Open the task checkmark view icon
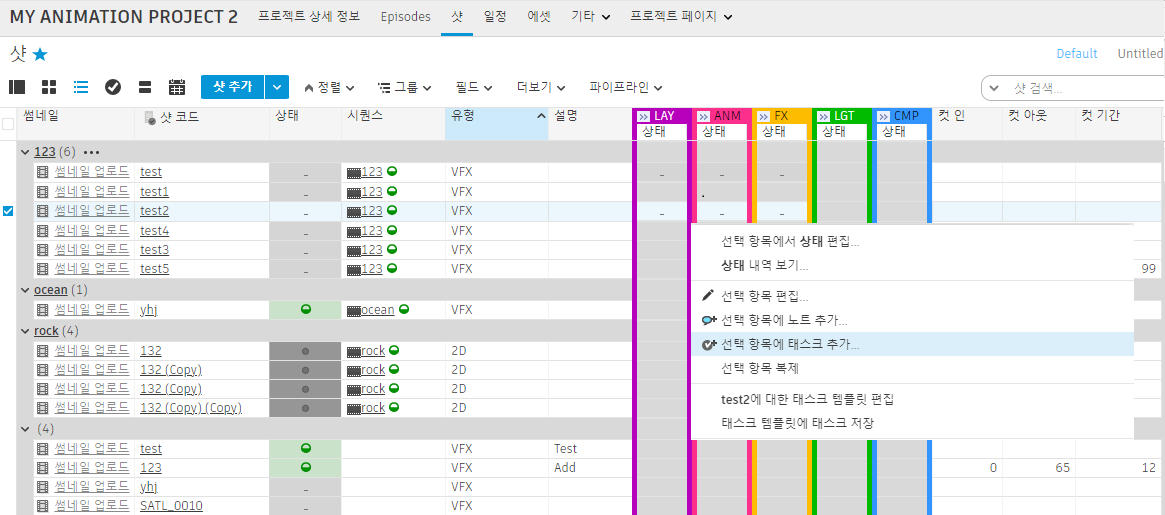Image resolution: width=1165 pixels, height=515 pixels. click(113, 87)
